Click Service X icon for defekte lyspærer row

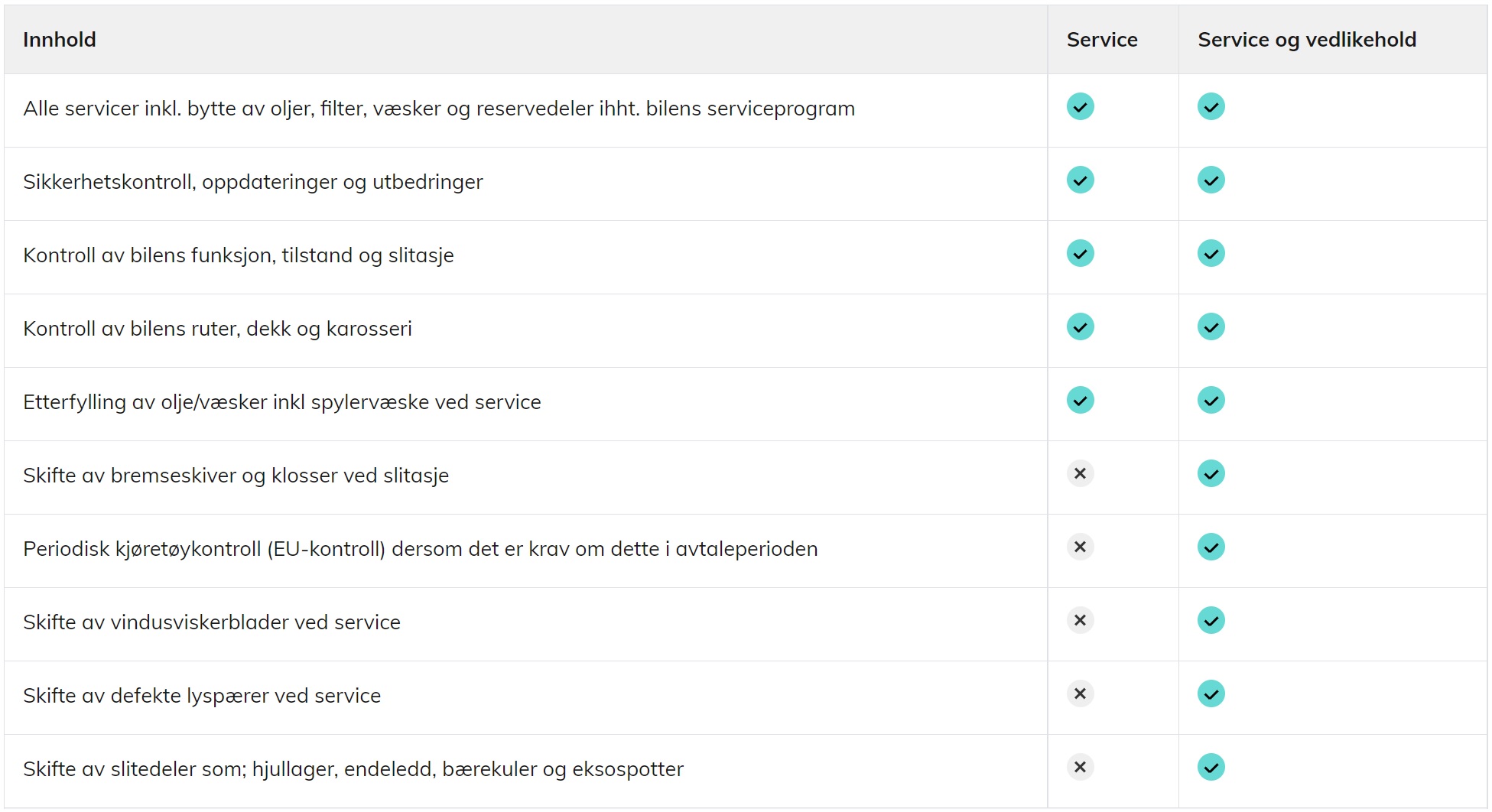(x=1080, y=694)
